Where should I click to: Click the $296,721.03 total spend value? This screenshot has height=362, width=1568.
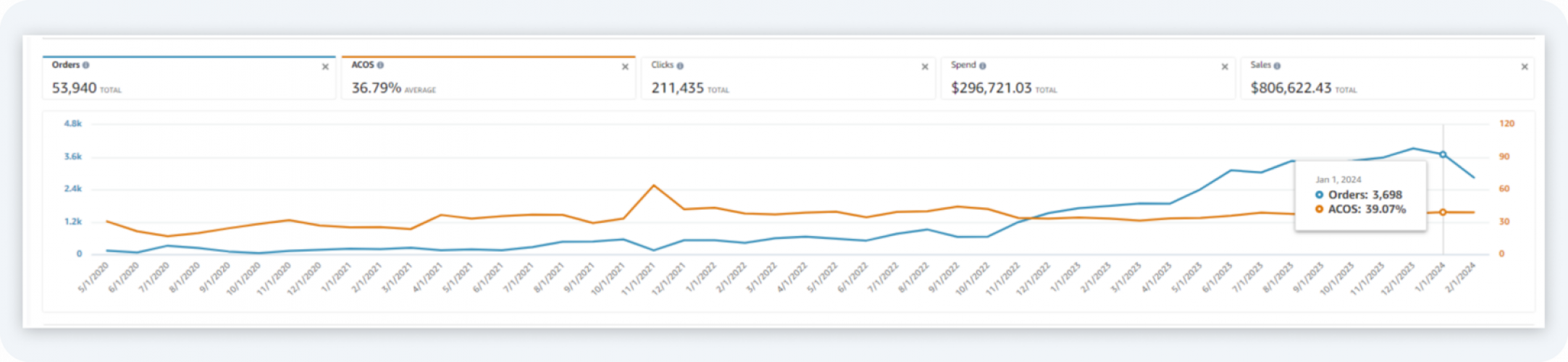point(991,88)
